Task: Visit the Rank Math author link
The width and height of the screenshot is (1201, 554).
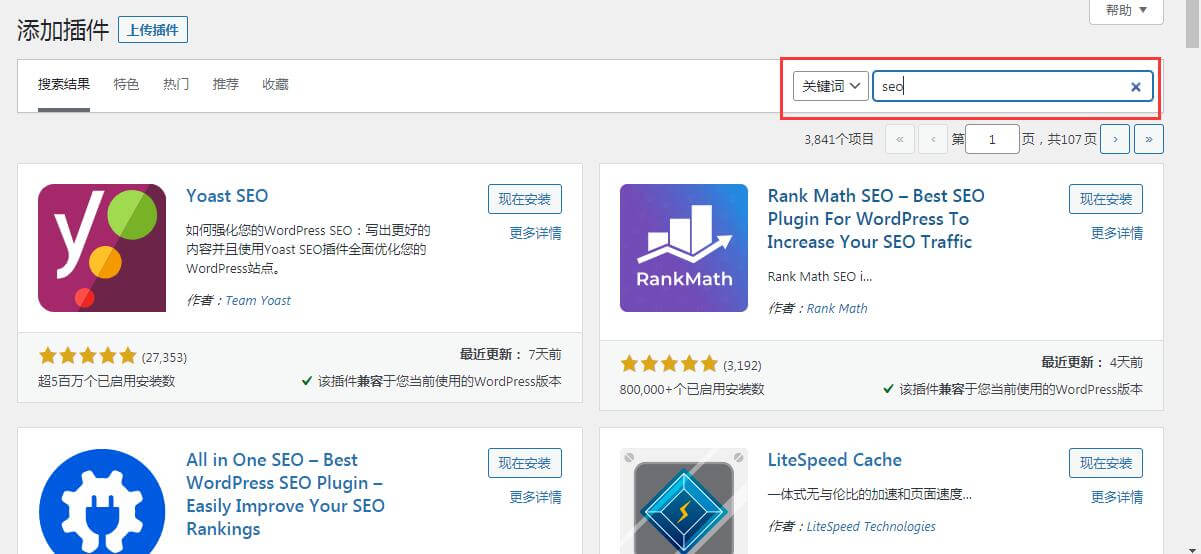Action: tap(838, 308)
